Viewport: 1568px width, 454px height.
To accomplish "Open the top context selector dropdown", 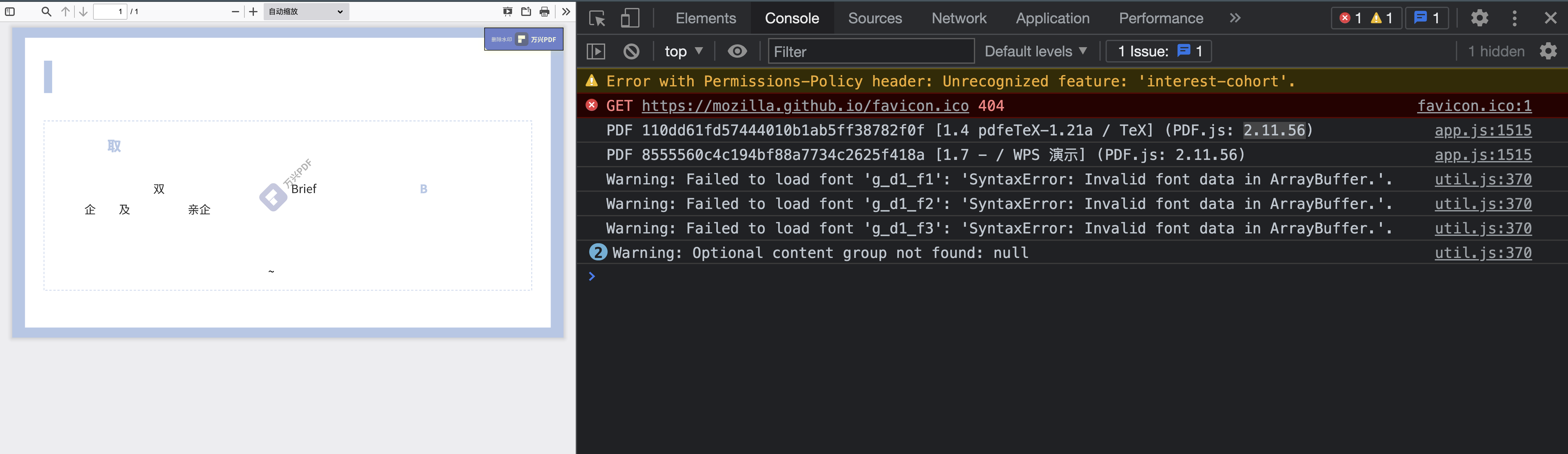I will point(683,52).
